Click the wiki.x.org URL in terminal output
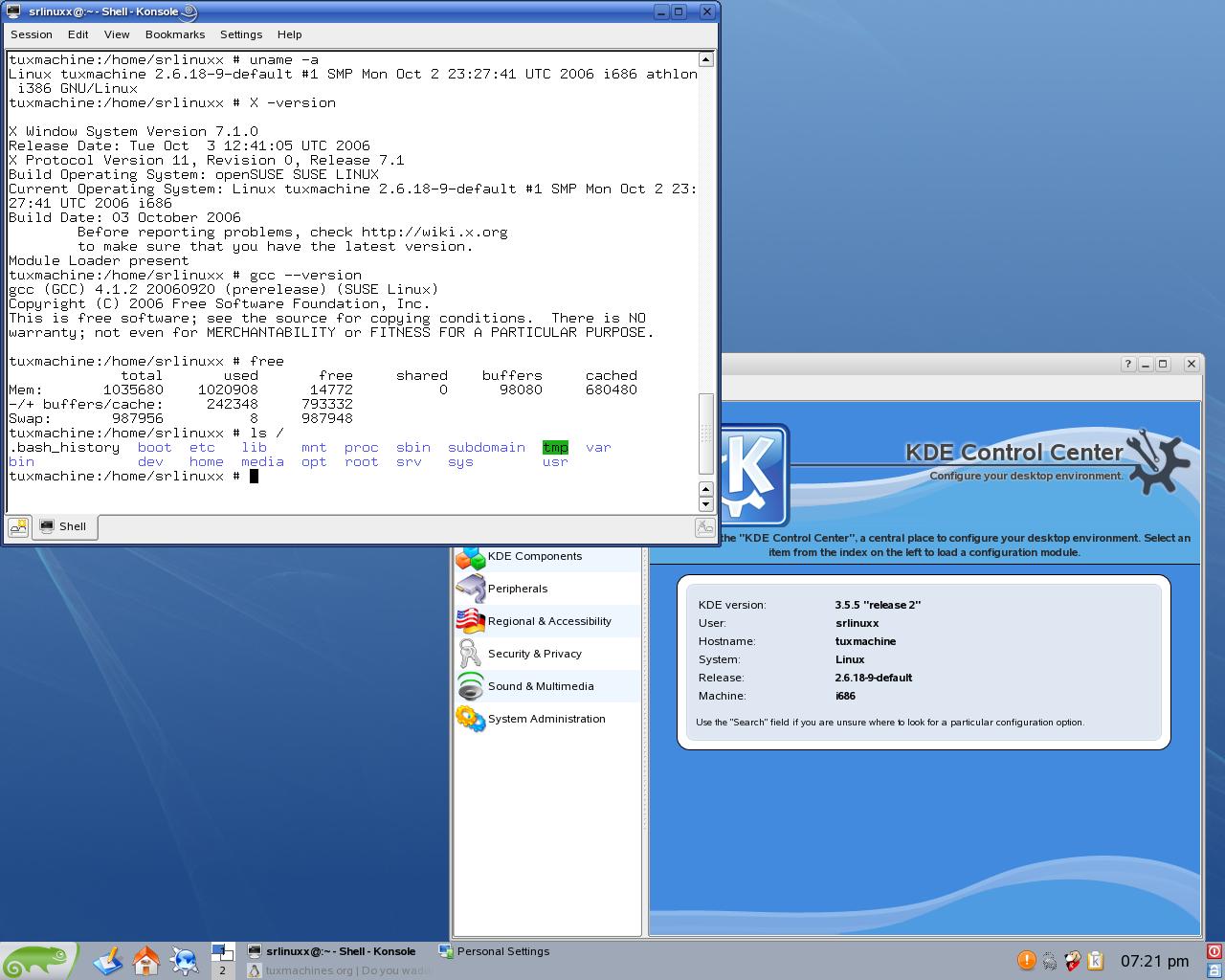Screen dimensions: 1225x980 click(434, 232)
